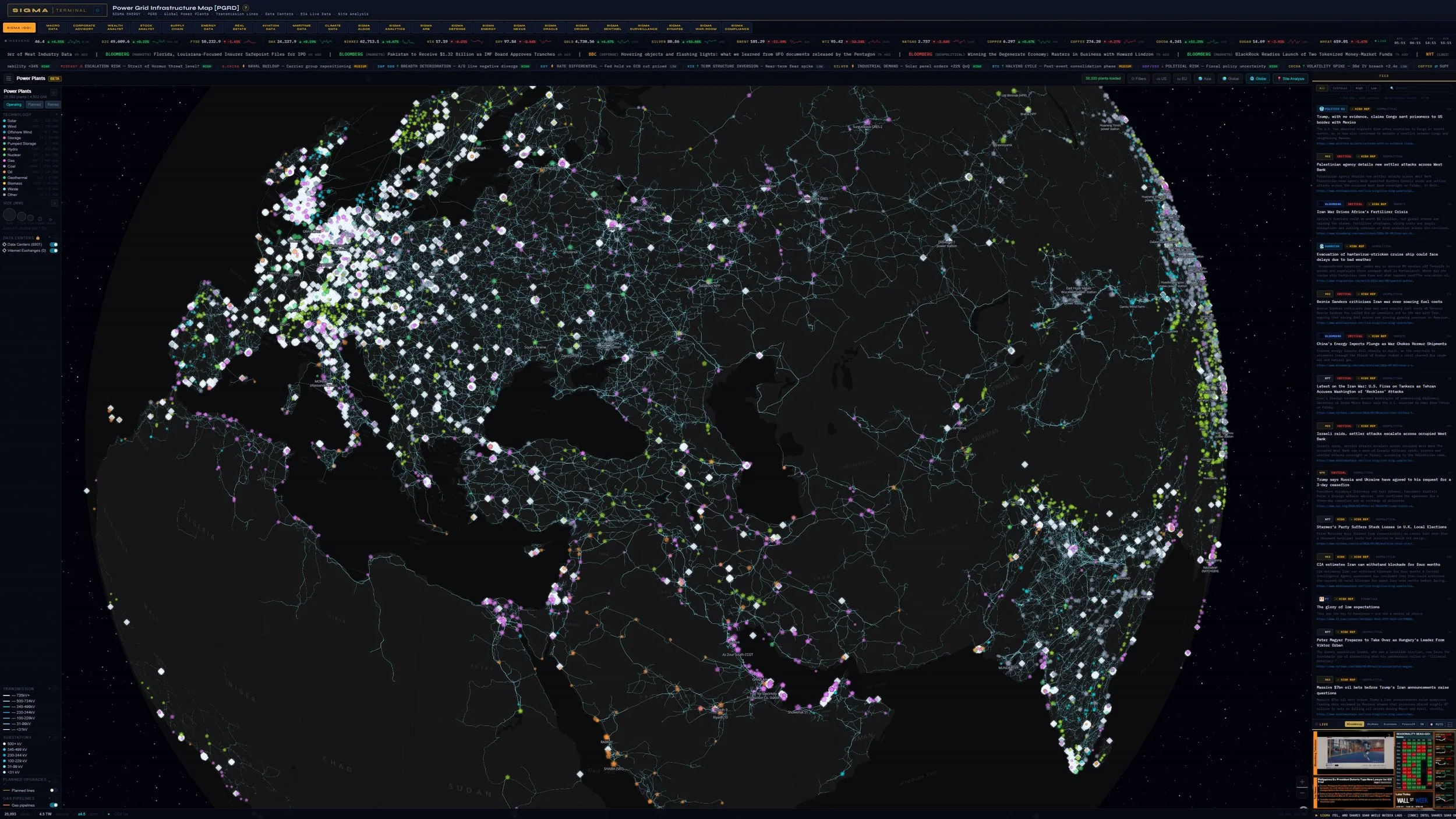
Task: Click the lock icon next to DATA CENTERS
Action: pyautogui.click(x=38, y=238)
